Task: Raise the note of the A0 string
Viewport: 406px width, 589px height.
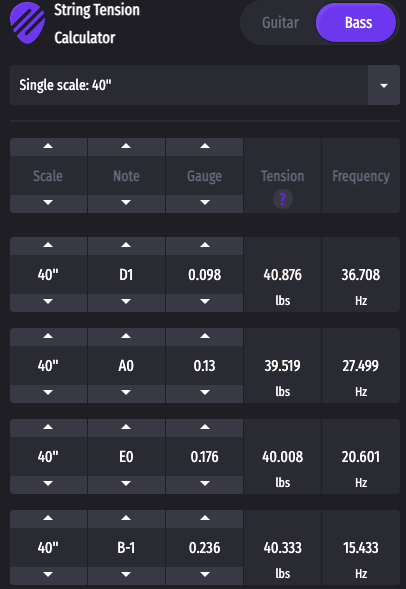Action: click(126, 337)
